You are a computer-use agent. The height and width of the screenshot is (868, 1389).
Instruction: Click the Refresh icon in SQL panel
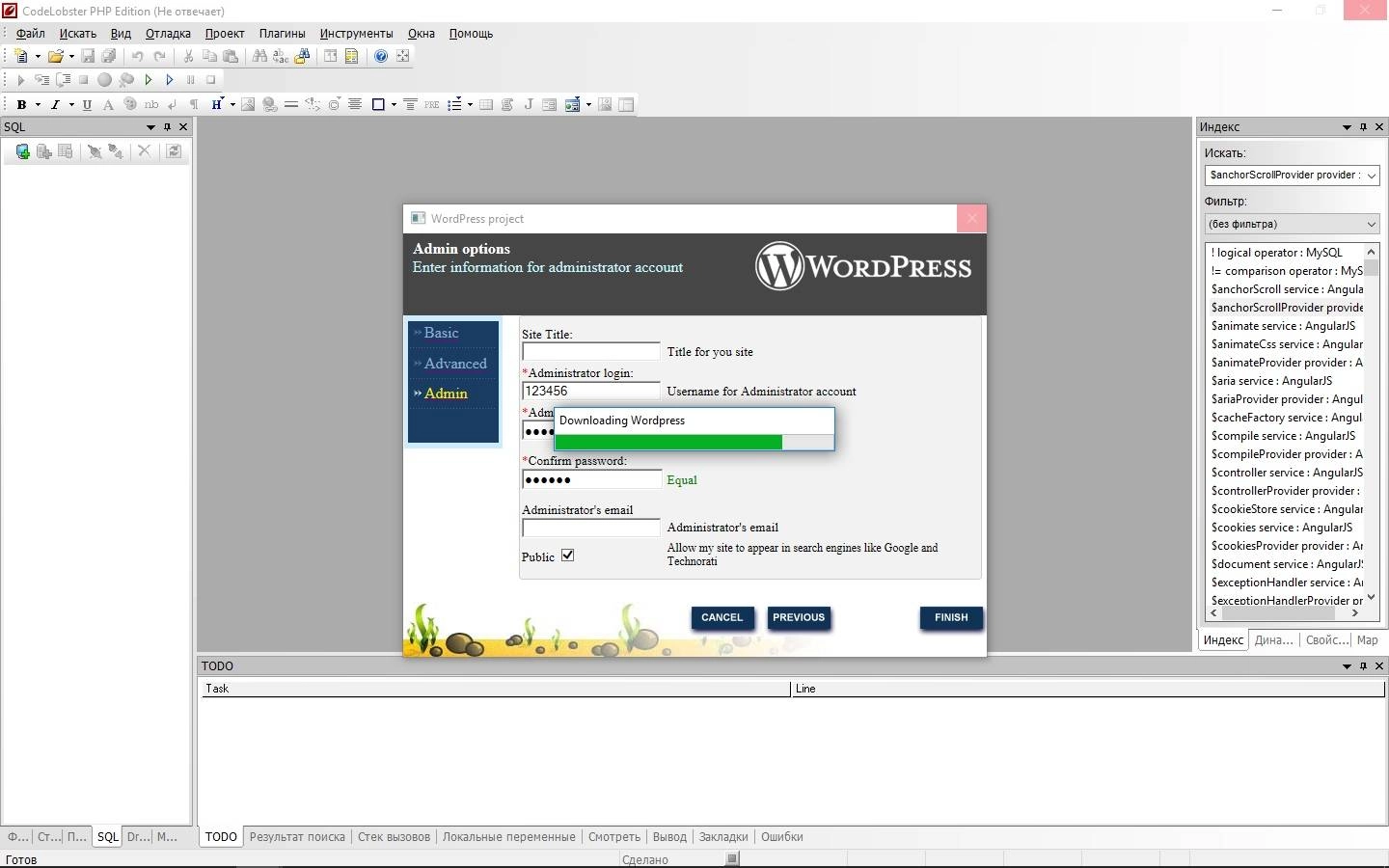[174, 151]
